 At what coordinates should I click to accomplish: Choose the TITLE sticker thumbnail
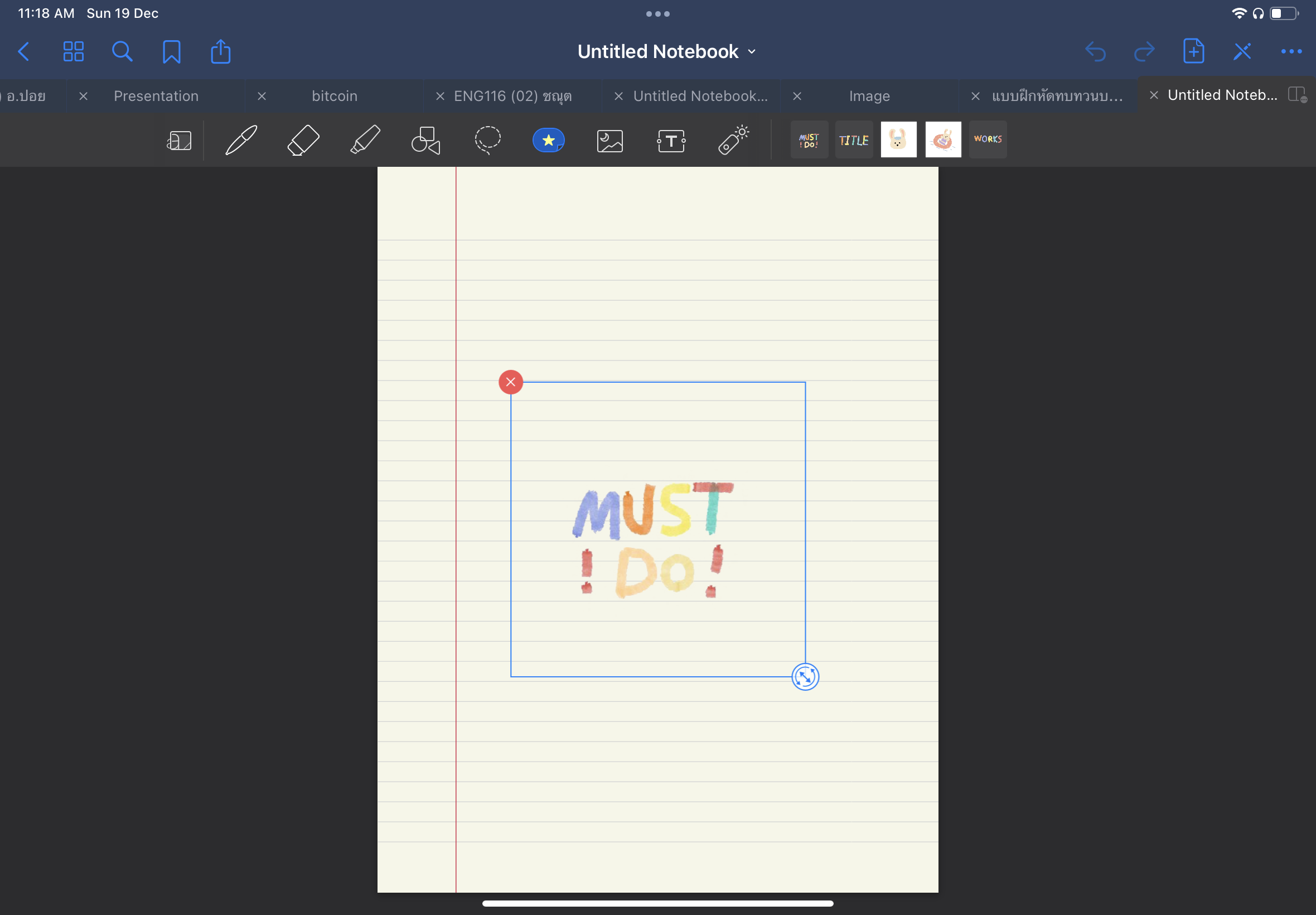[854, 139]
